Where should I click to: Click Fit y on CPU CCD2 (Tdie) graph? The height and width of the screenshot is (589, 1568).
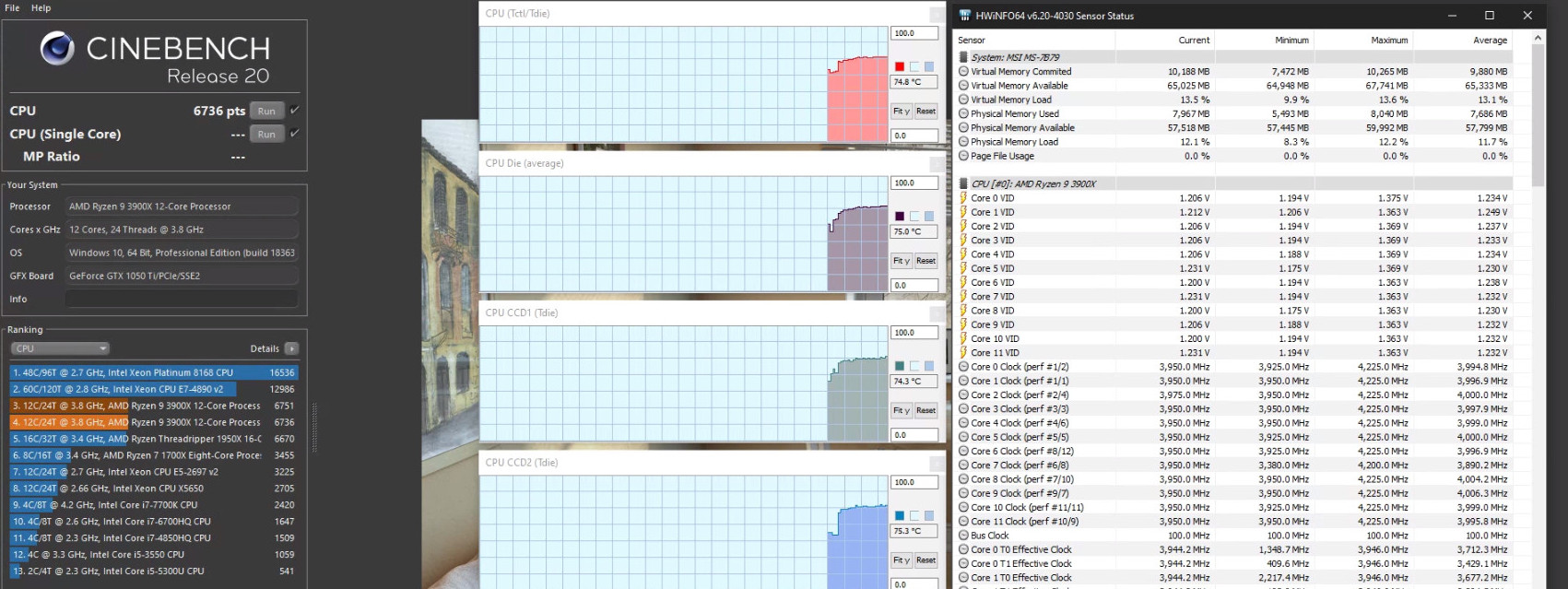click(x=902, y=560)
